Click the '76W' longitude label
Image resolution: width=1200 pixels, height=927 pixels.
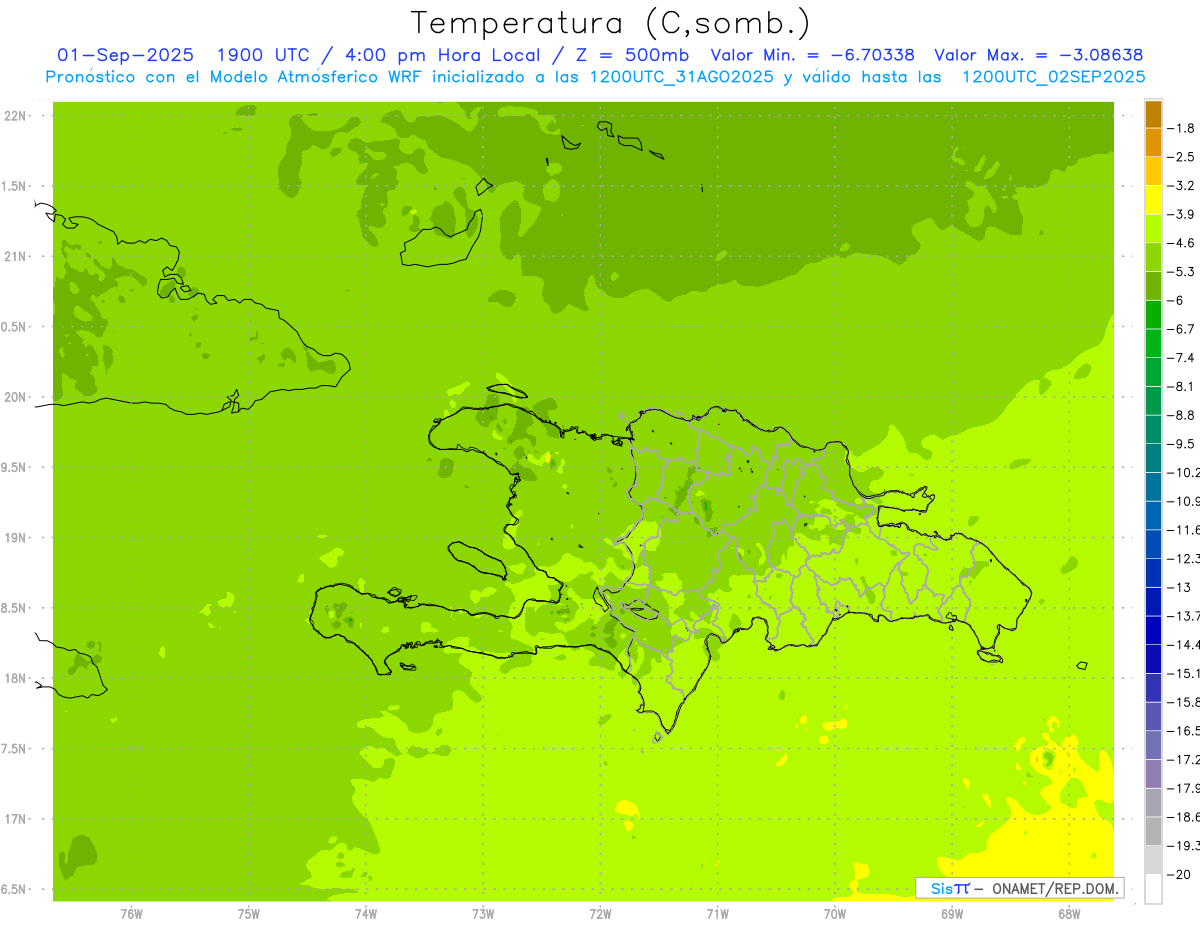coord(131,914)
